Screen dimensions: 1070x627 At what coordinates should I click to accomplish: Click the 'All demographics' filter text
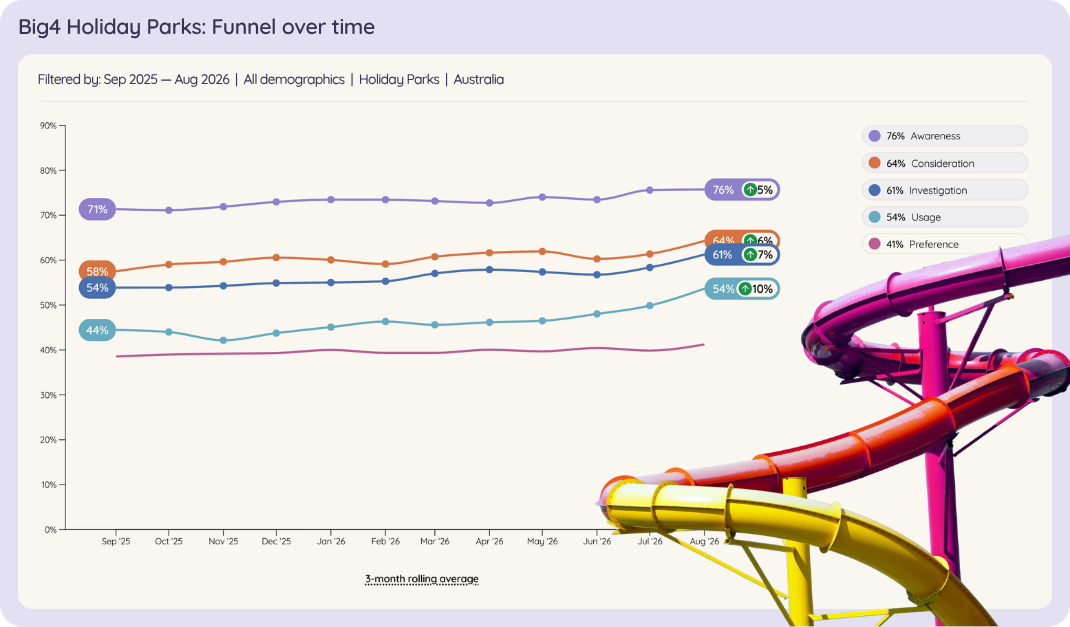point(294,79)
